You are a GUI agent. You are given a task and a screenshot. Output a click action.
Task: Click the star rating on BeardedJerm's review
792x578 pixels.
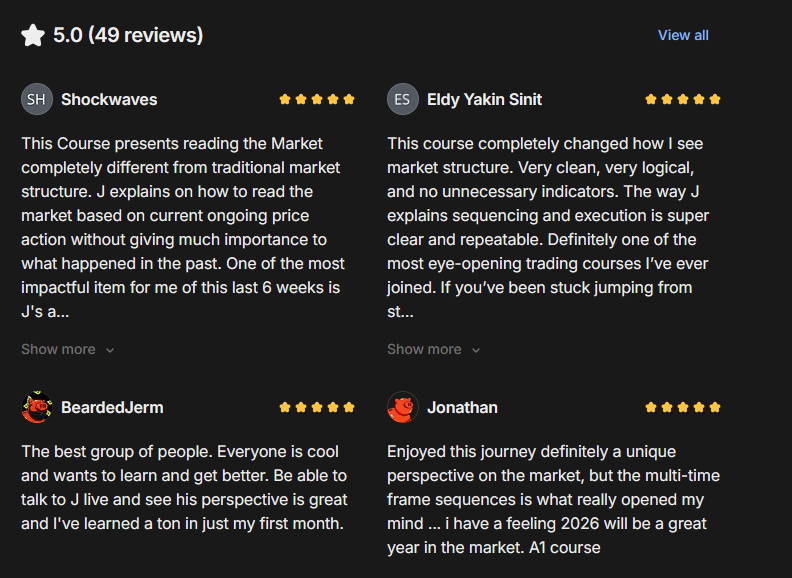(317, 408)
